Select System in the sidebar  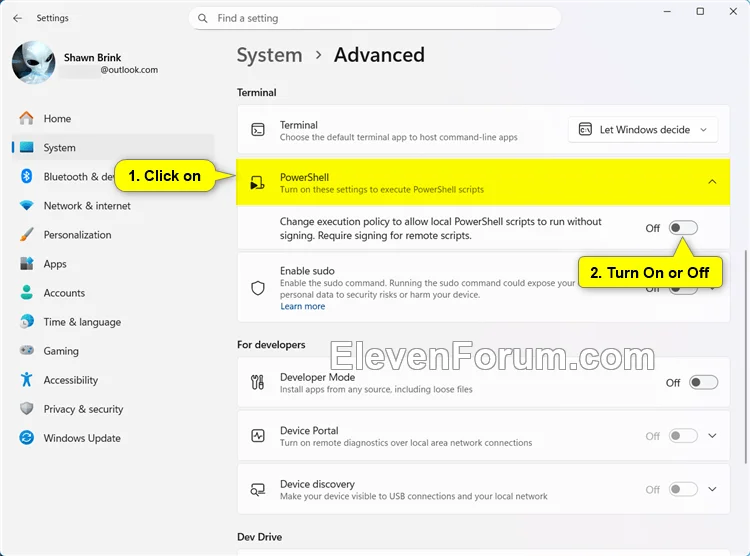113,147
